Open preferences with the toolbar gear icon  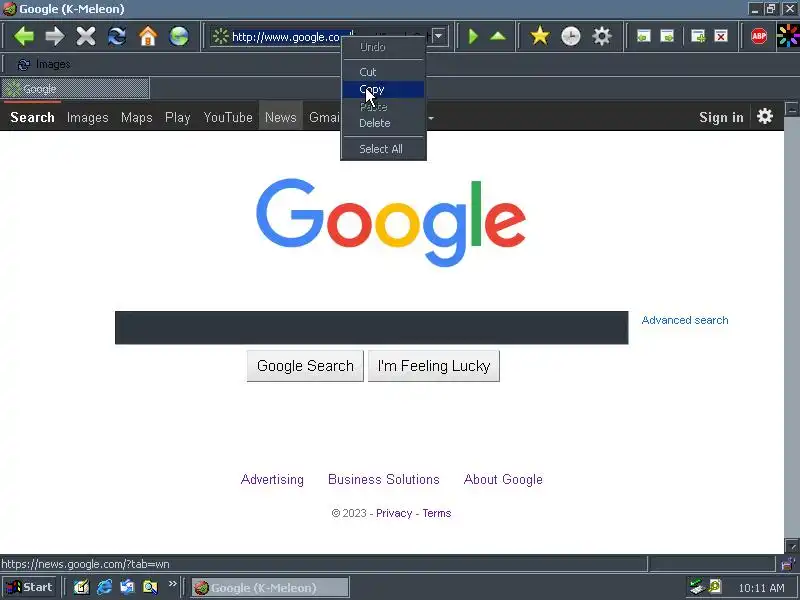coord(602,36)
